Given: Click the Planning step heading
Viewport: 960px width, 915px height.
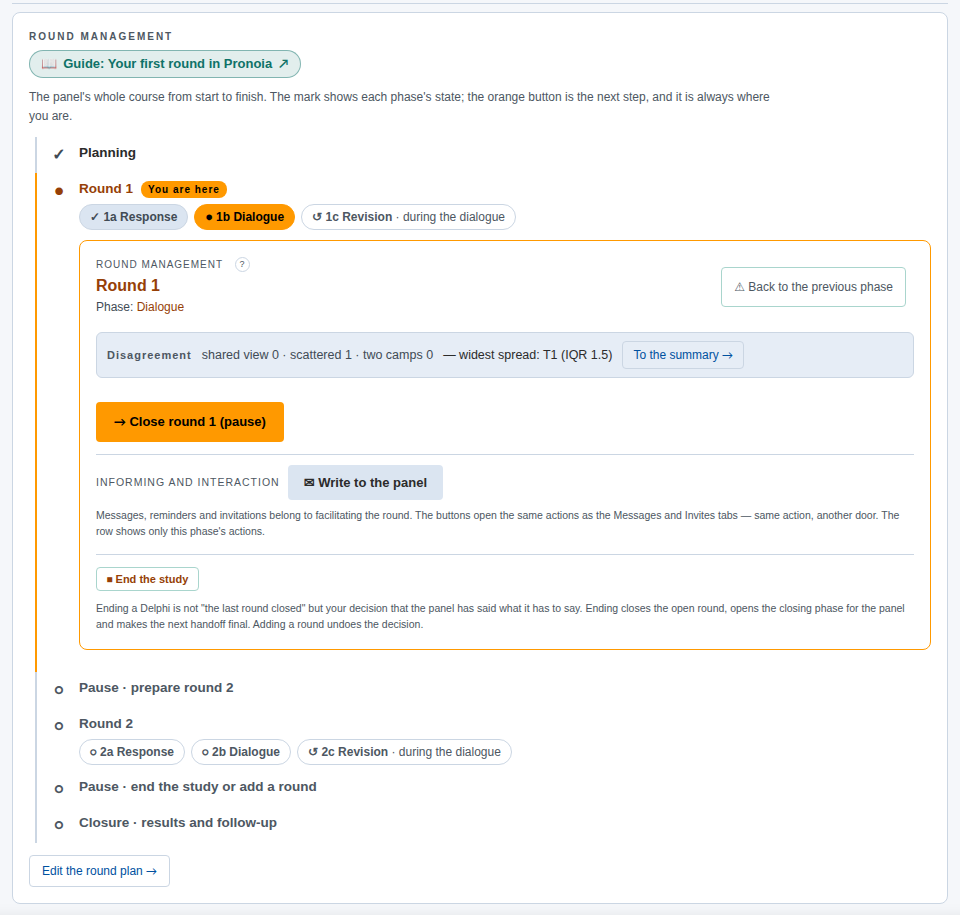Looking at the screenshot, I should [107, 152].
